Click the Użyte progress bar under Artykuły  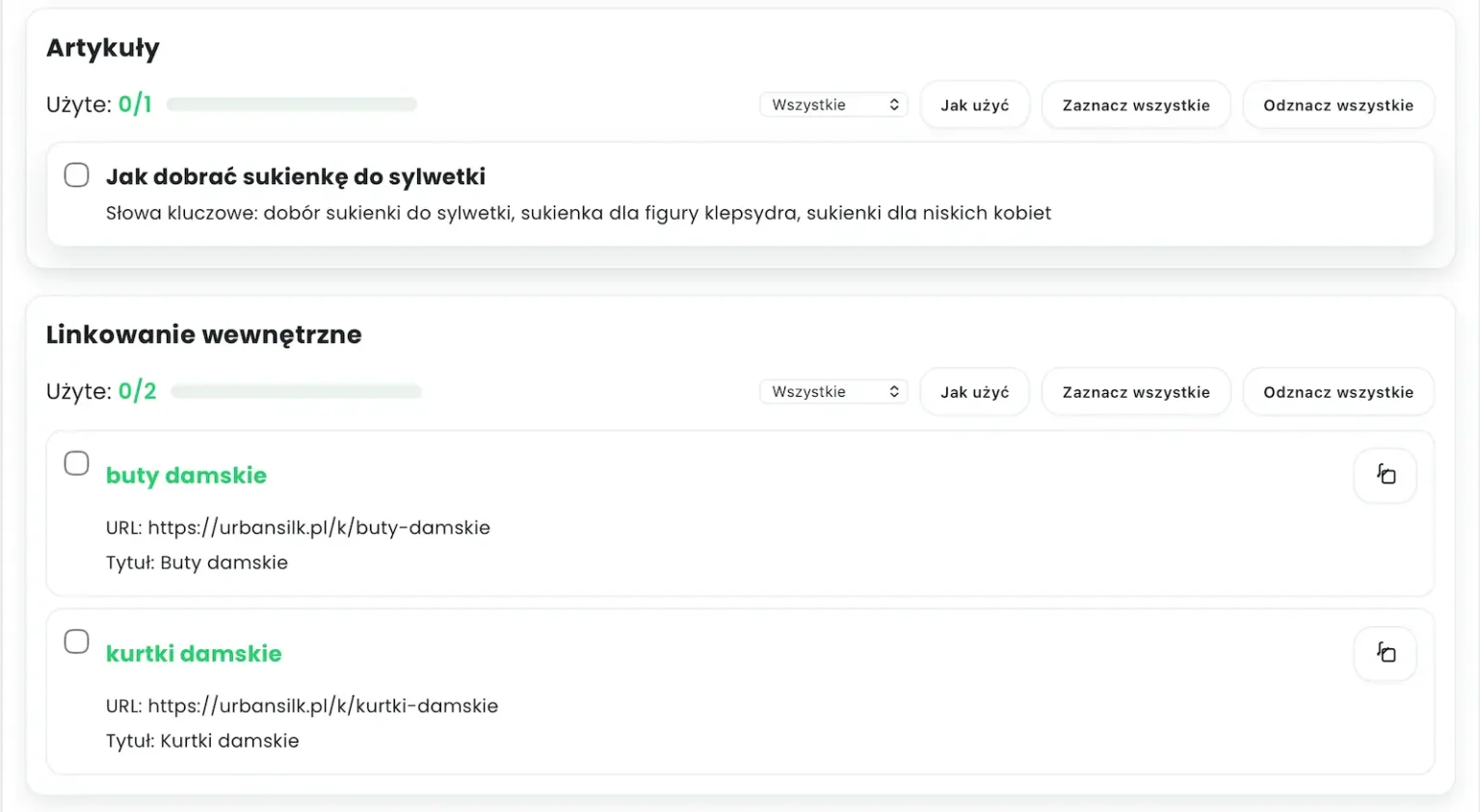pyautogui.click(x=291, y=103)
